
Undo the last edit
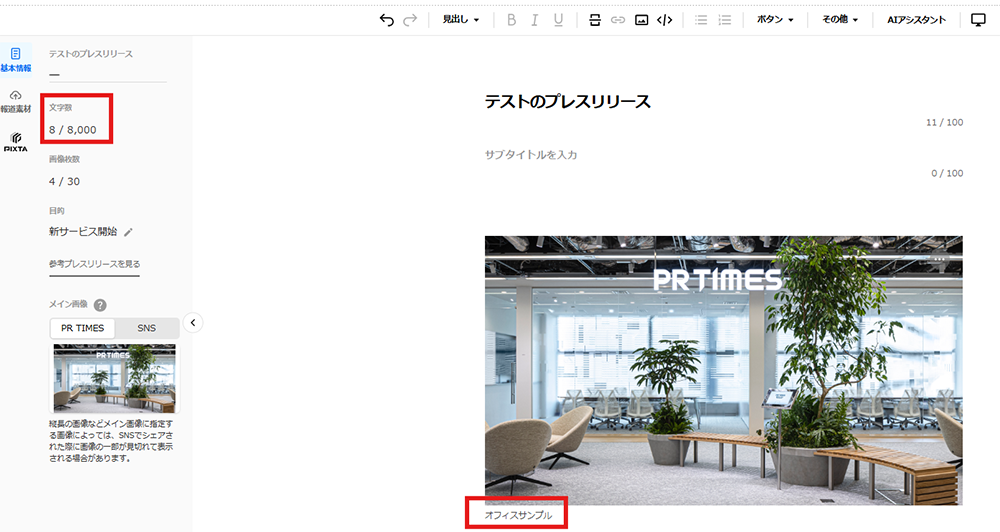click(386, 20)
